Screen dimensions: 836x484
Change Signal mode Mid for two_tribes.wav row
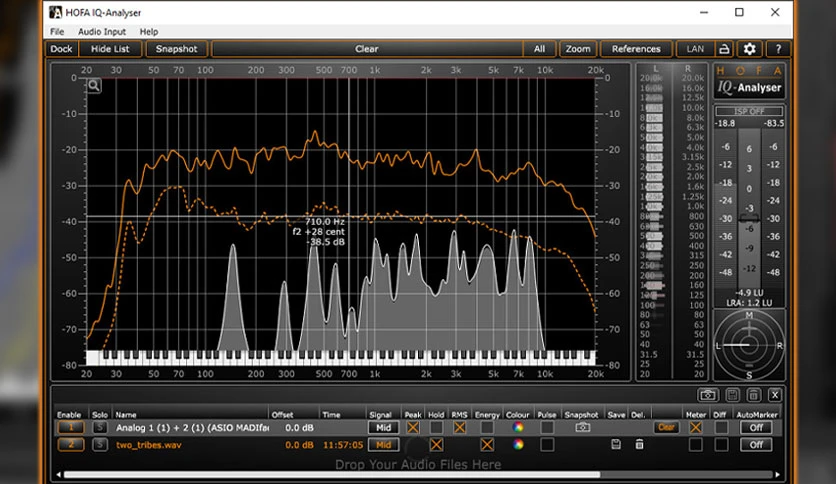point(383,444)
